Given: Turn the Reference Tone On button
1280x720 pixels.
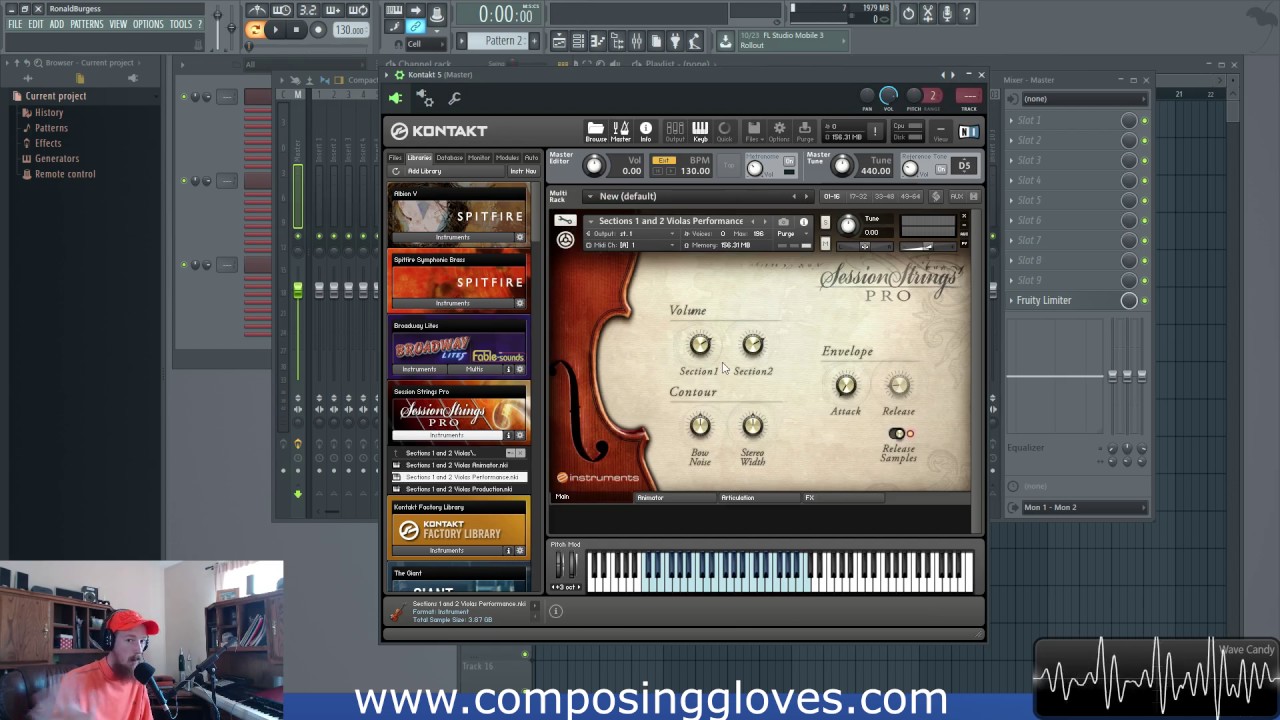Looking at the screenshot, I should point(941,169).
